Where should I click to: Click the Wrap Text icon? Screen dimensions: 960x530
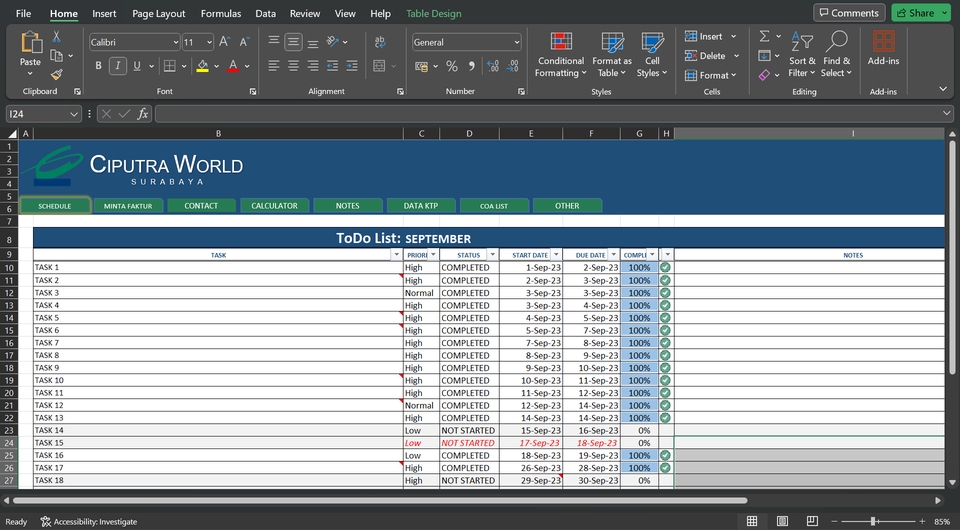380,42
